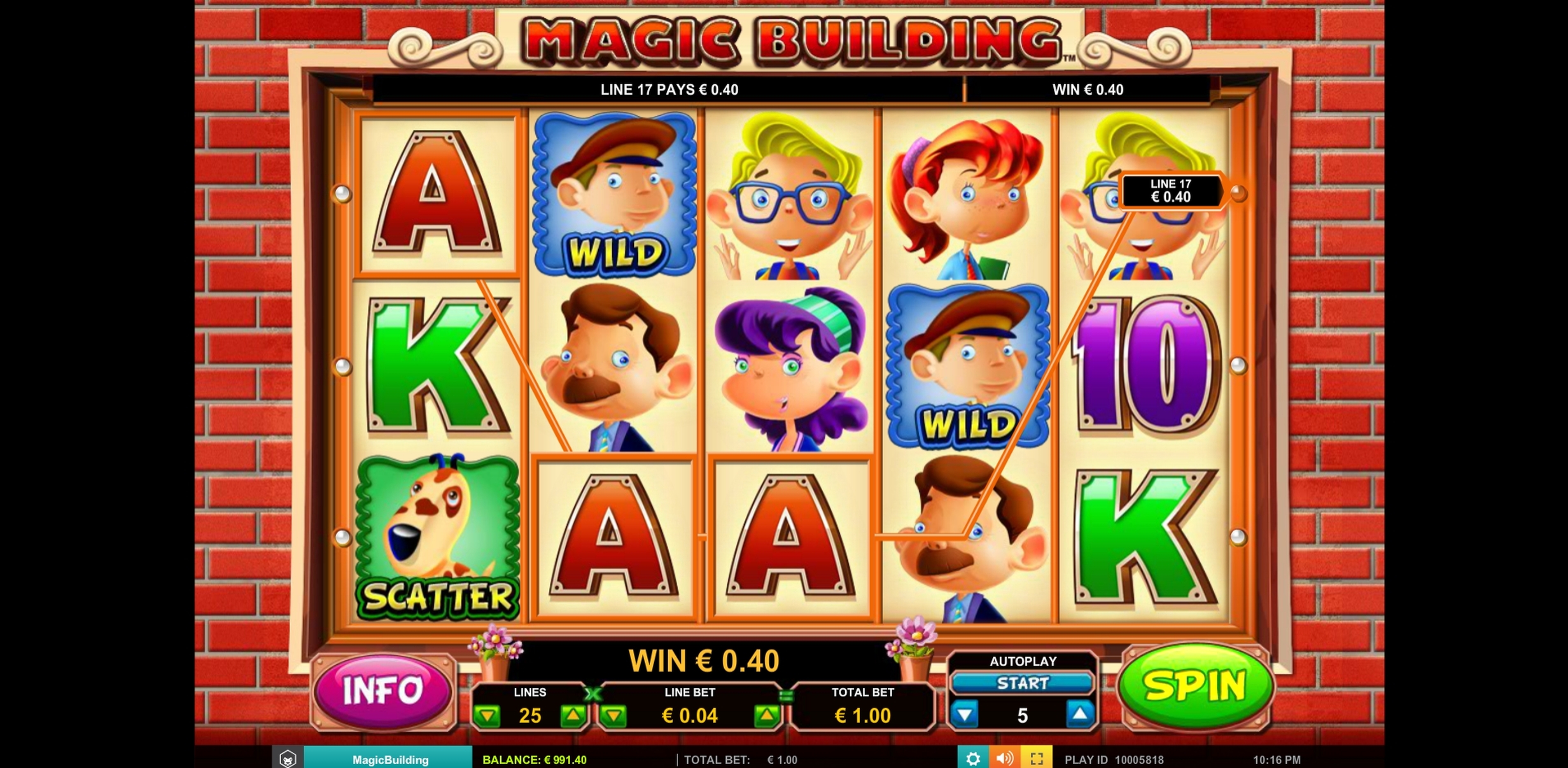Open the settings gear in bottom bar

tap(973, 758)
